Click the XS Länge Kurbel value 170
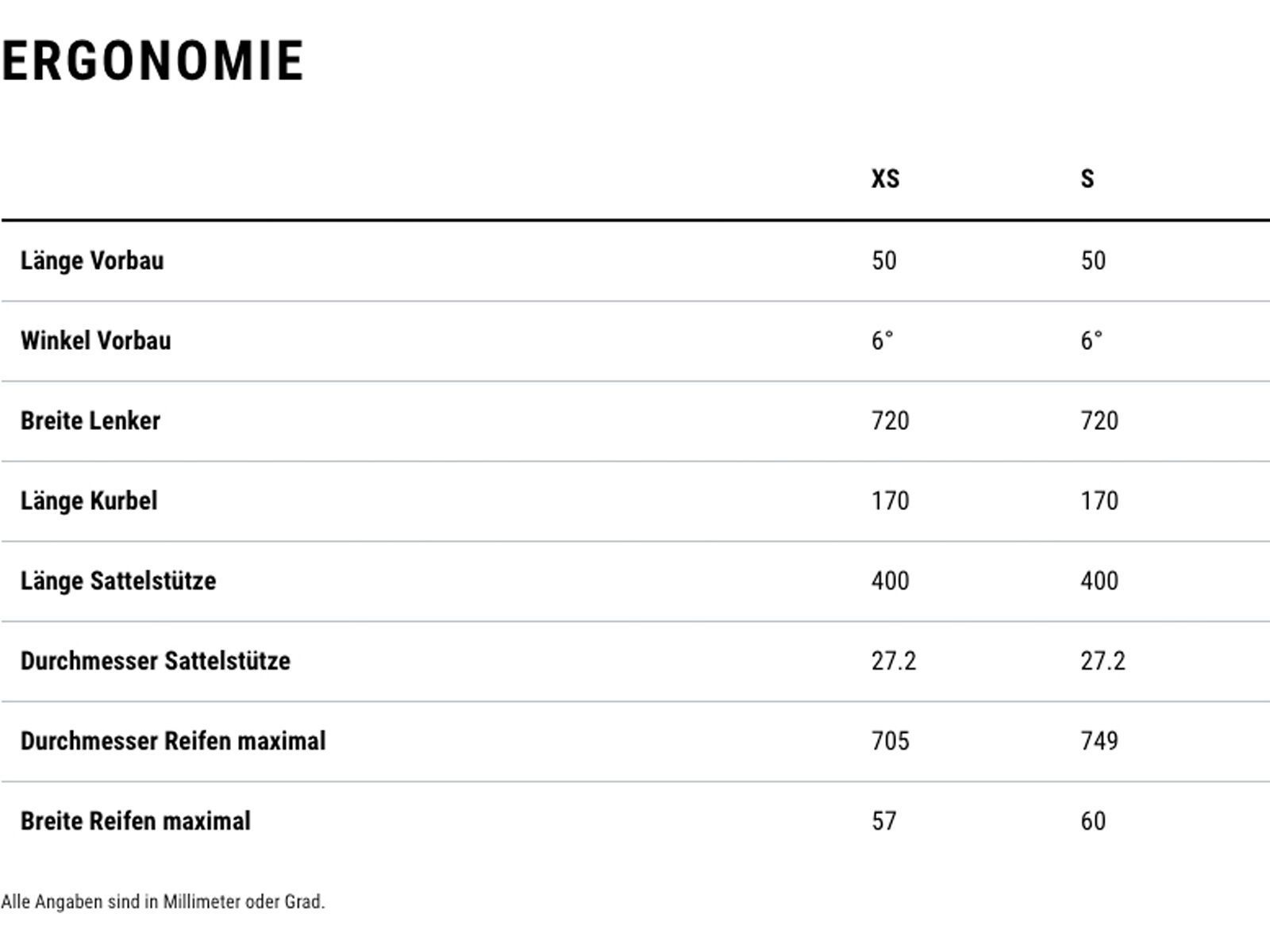 click(890, 501)
